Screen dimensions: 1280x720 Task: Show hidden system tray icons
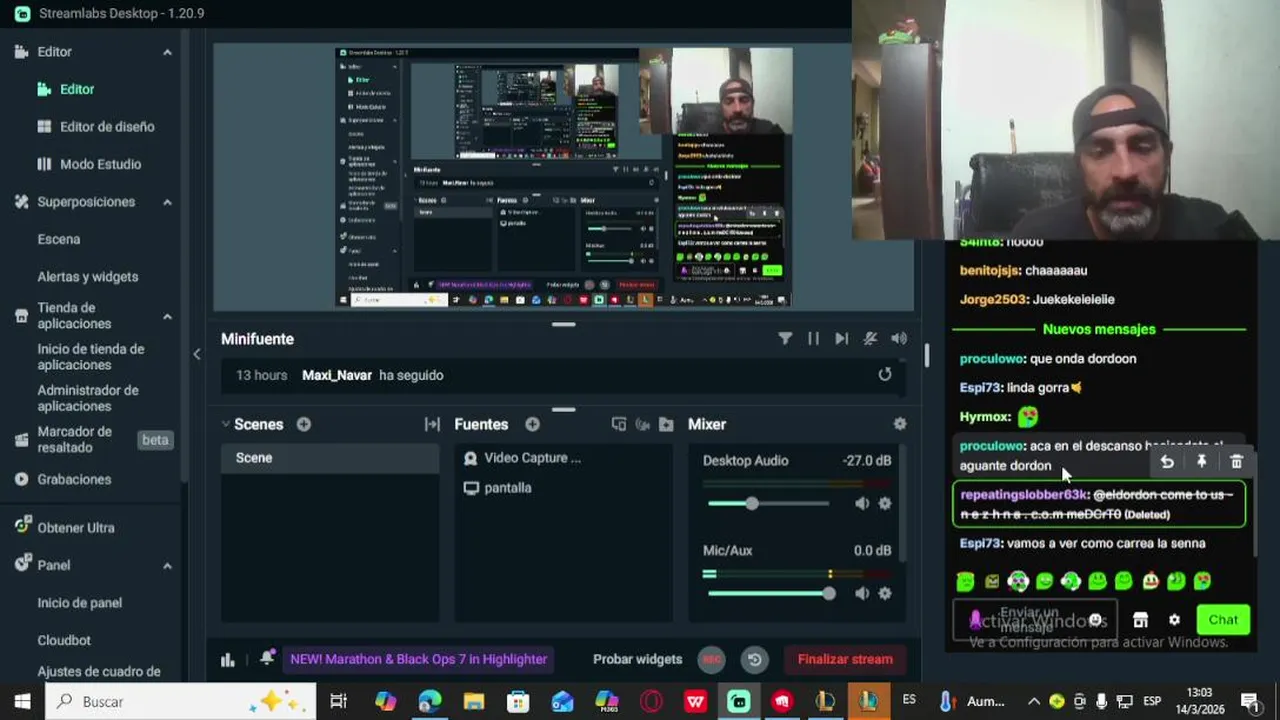coord(1034,701)
